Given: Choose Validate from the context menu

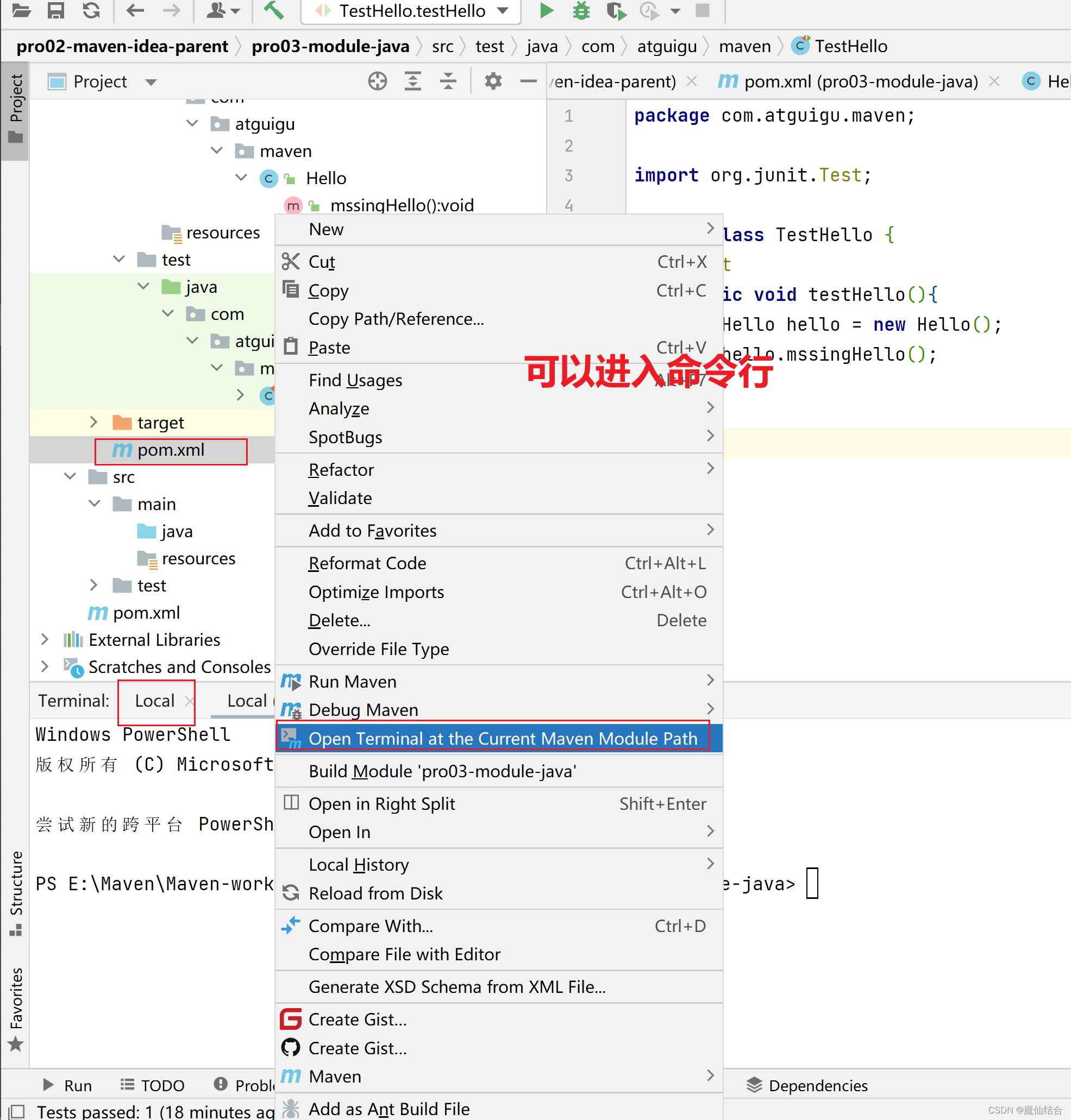Looking at the screenshot, I should (x=498, y=498).
